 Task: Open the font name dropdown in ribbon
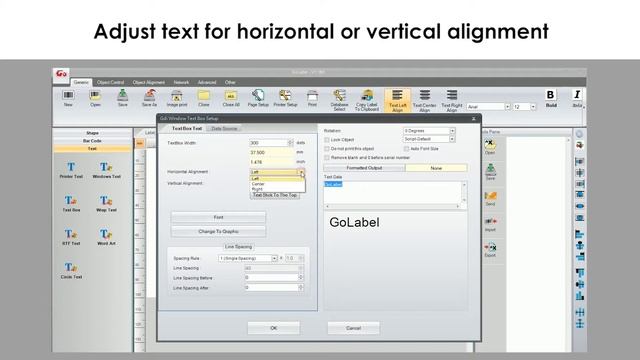pos(507,107)
